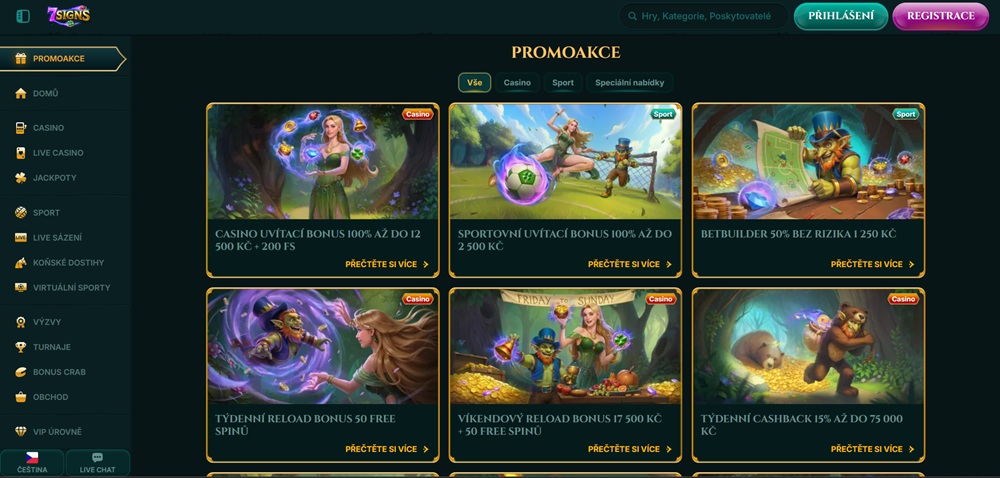The image size is (1000, 478).
Task: Collapse the sidebar using the panel icon
Action: point(23,17)
